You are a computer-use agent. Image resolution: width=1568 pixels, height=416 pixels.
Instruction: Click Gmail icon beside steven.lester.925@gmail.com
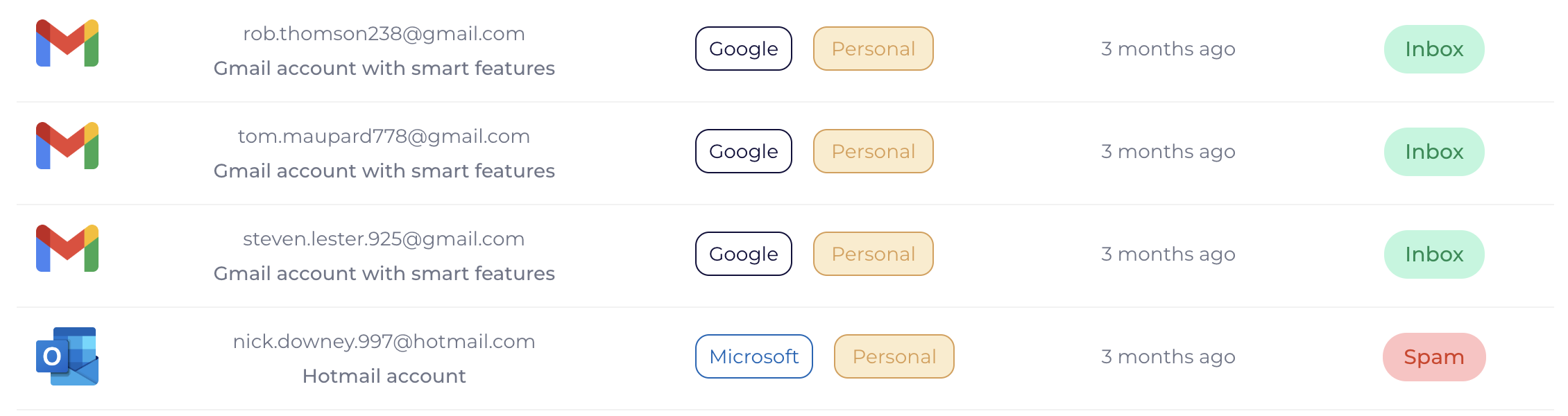67,248
